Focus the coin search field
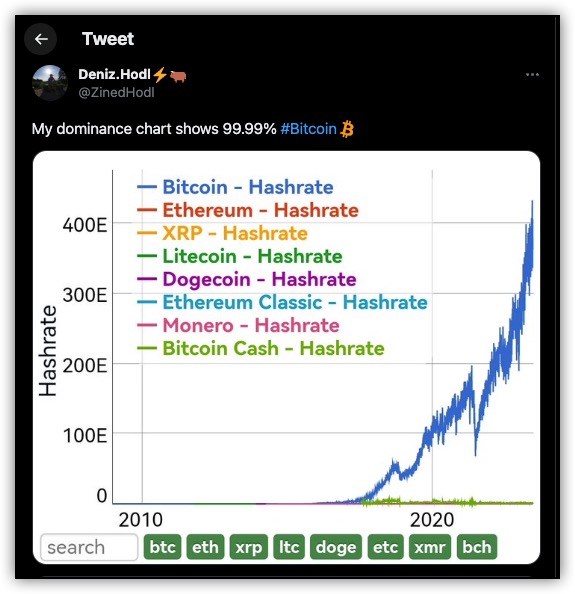This screenshot has width=575, height=594. pos(89,547)
